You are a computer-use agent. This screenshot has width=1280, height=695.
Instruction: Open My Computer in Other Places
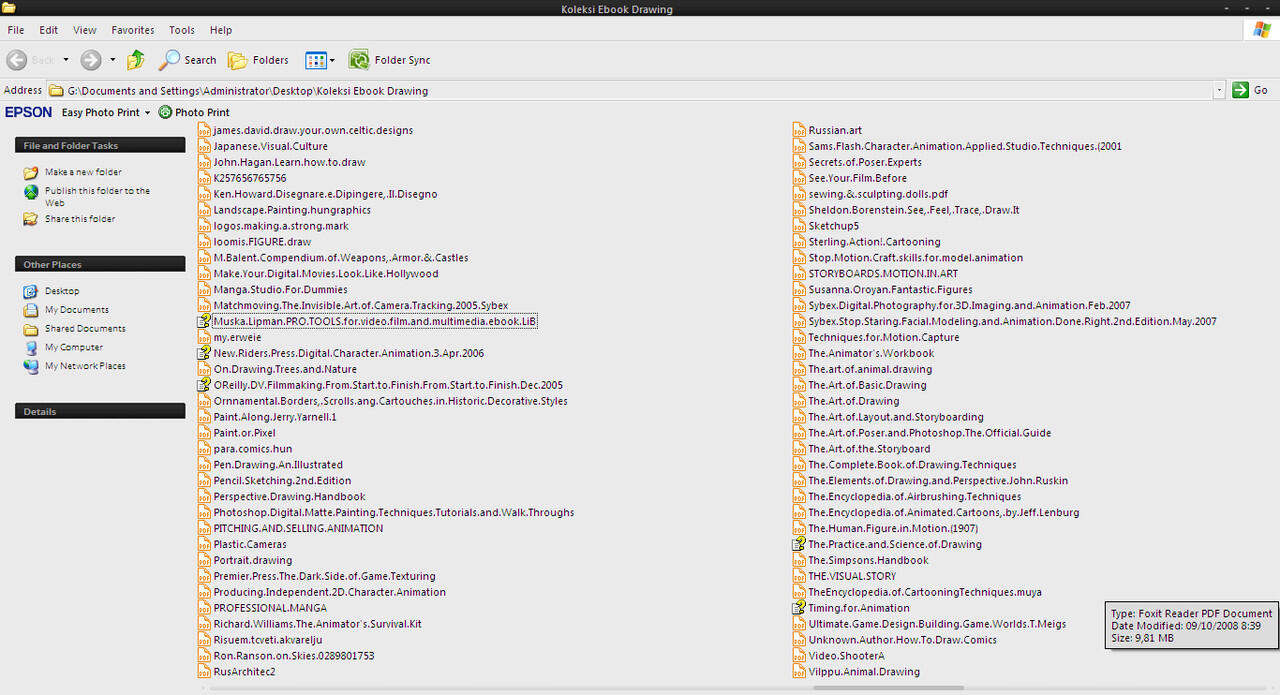74,347
